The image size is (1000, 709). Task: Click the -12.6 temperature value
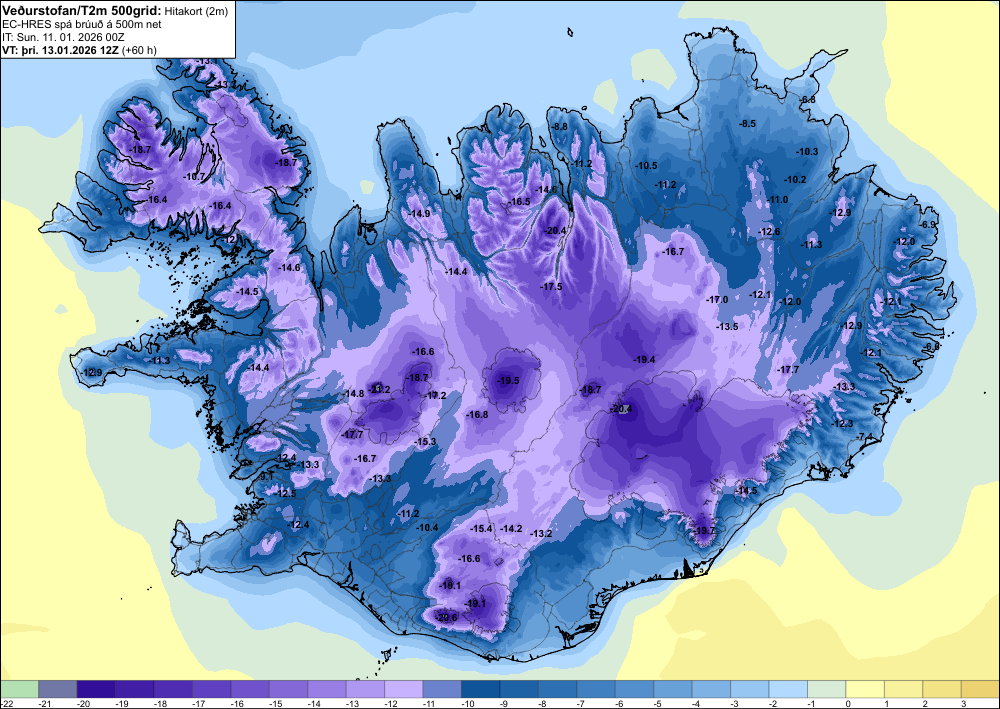point(769,231)
